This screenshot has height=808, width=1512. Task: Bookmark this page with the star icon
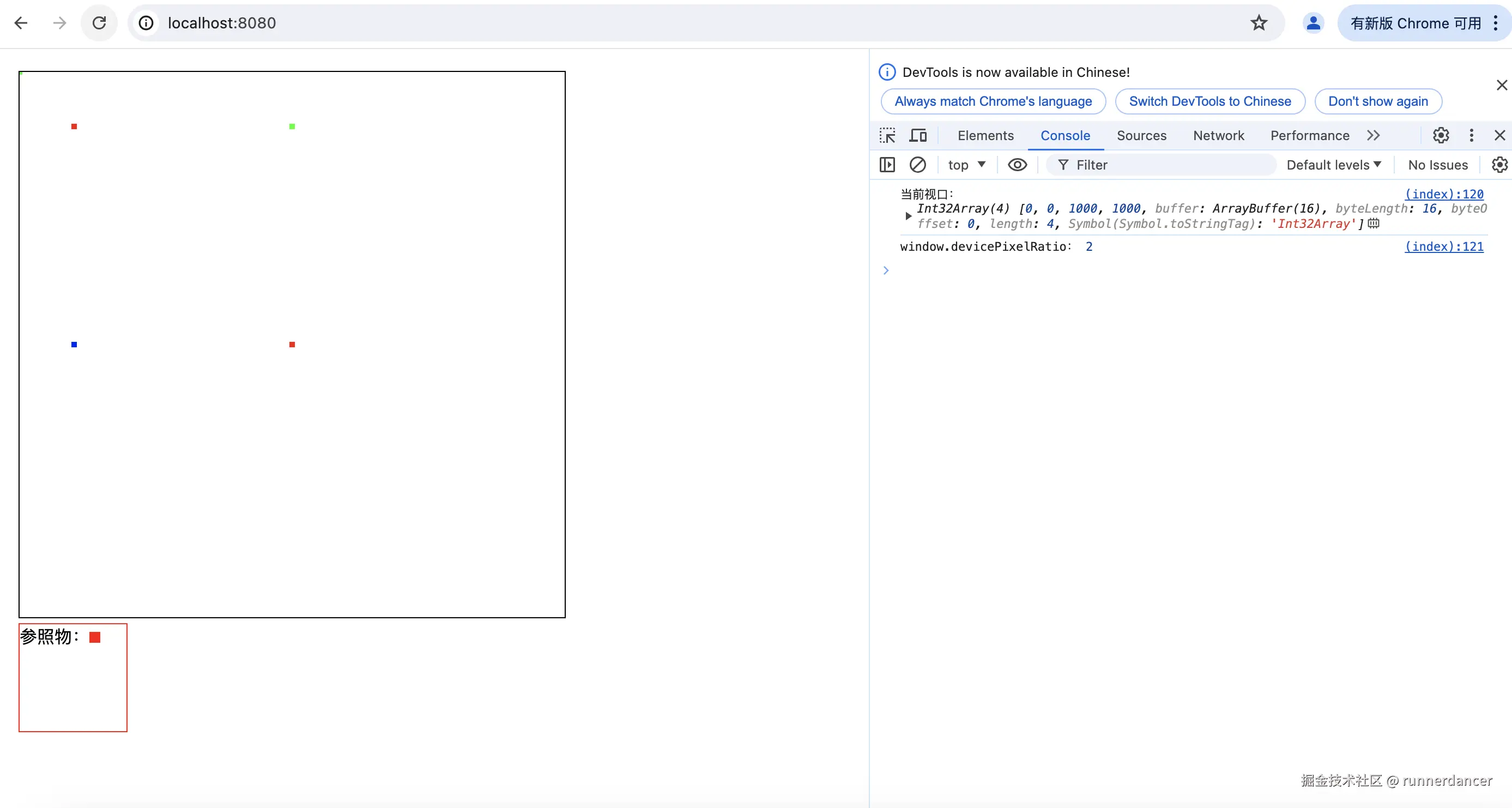tap(1259, 23)
